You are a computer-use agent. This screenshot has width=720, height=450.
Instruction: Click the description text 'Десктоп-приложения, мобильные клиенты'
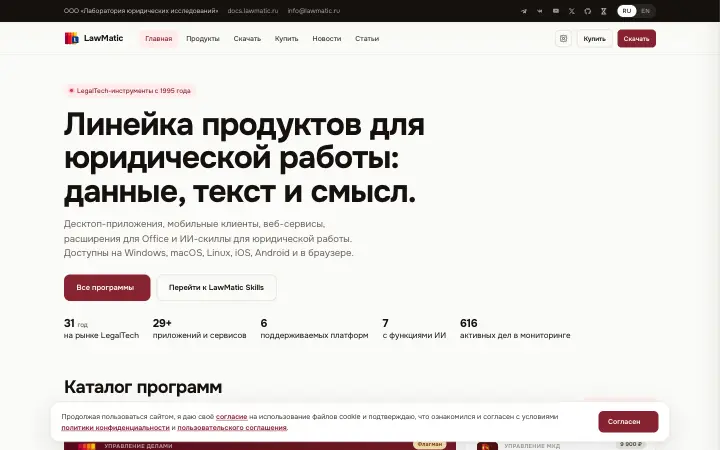click(208, 238)
